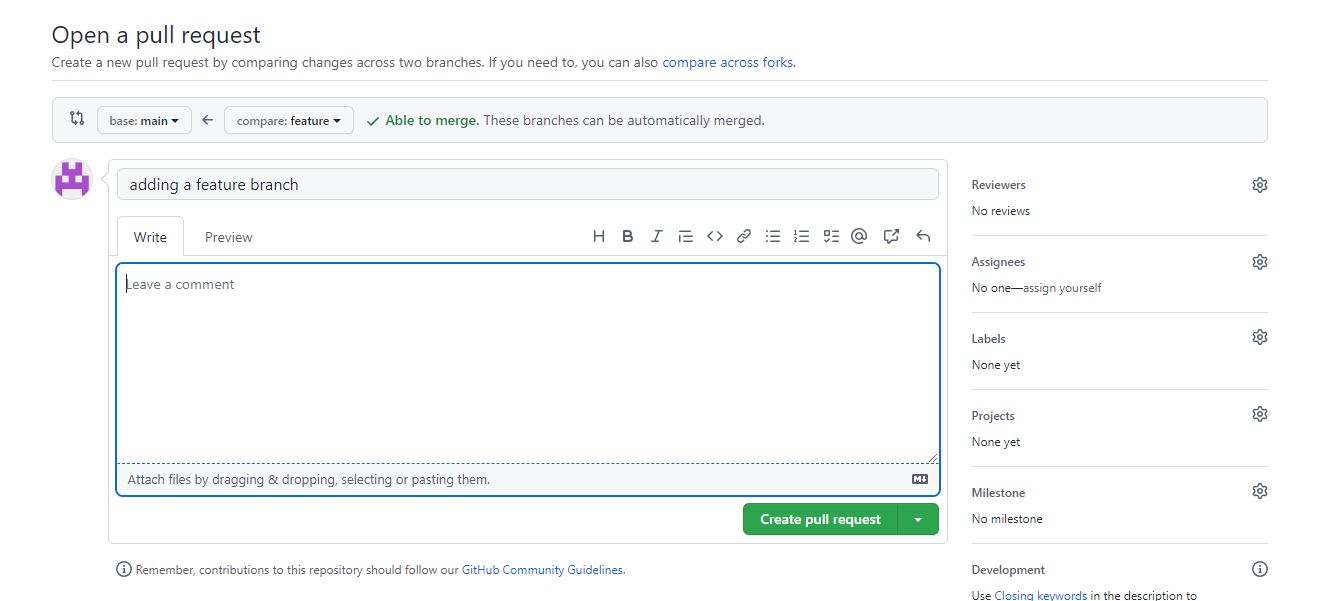Viewport: 1336px width, 601px height.
Task: Open the base: main branch dropdown
Action: pos(144,120)
